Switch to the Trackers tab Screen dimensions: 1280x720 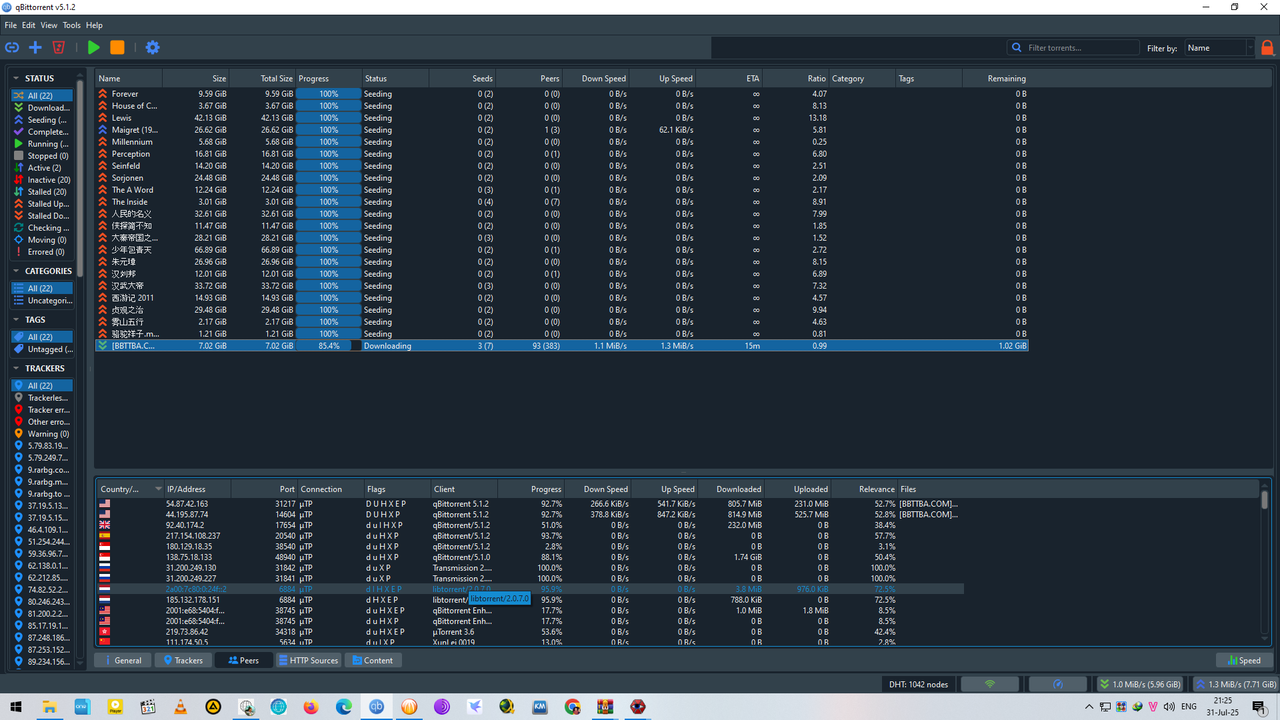[x=182, y=660]
